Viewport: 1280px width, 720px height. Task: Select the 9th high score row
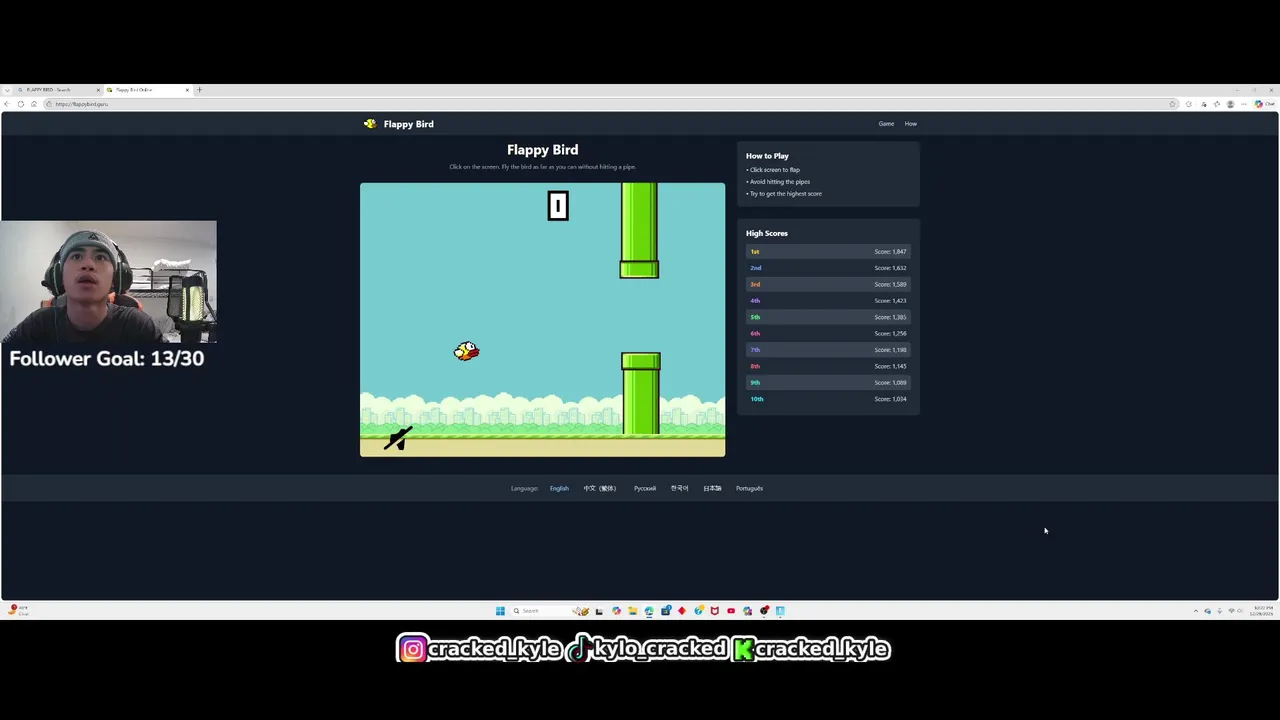point(828,382)
